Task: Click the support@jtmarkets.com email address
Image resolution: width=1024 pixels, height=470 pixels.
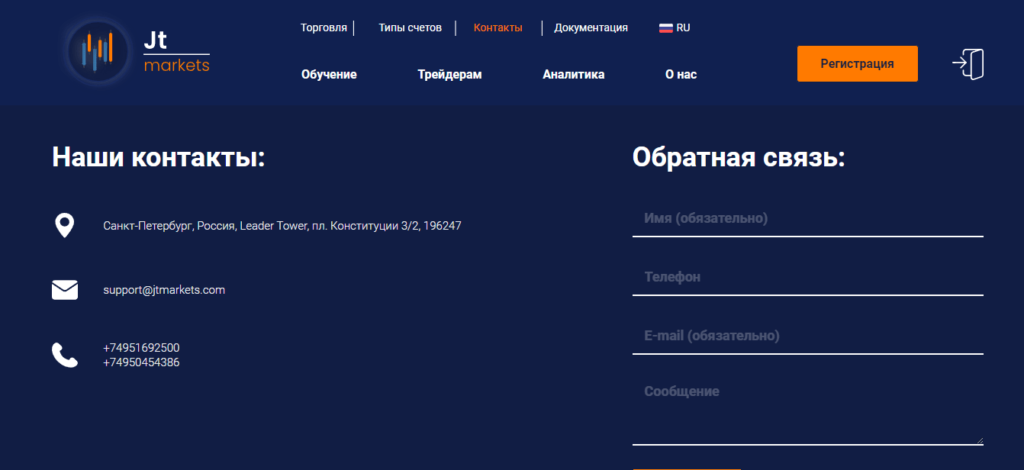Action: pyautogui.click(x=164, y=290)
